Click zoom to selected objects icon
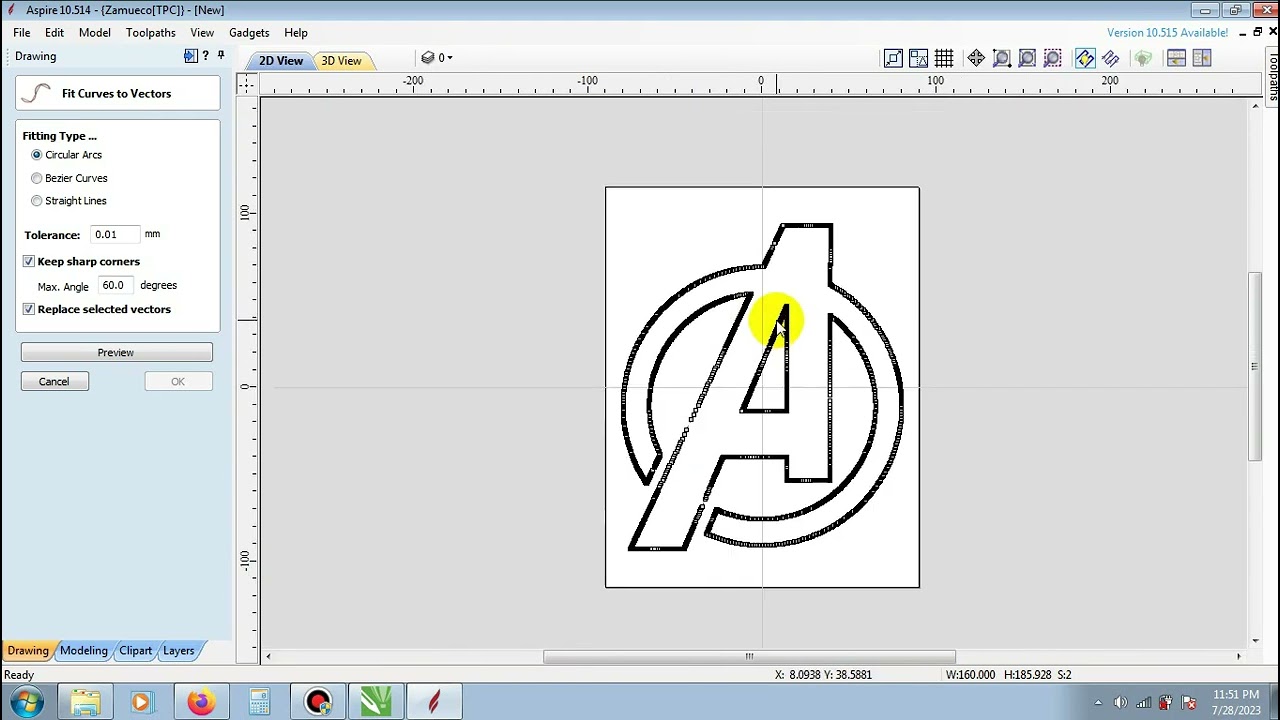The width and height of the screenshot is (1280, 720). (1052, 58)
